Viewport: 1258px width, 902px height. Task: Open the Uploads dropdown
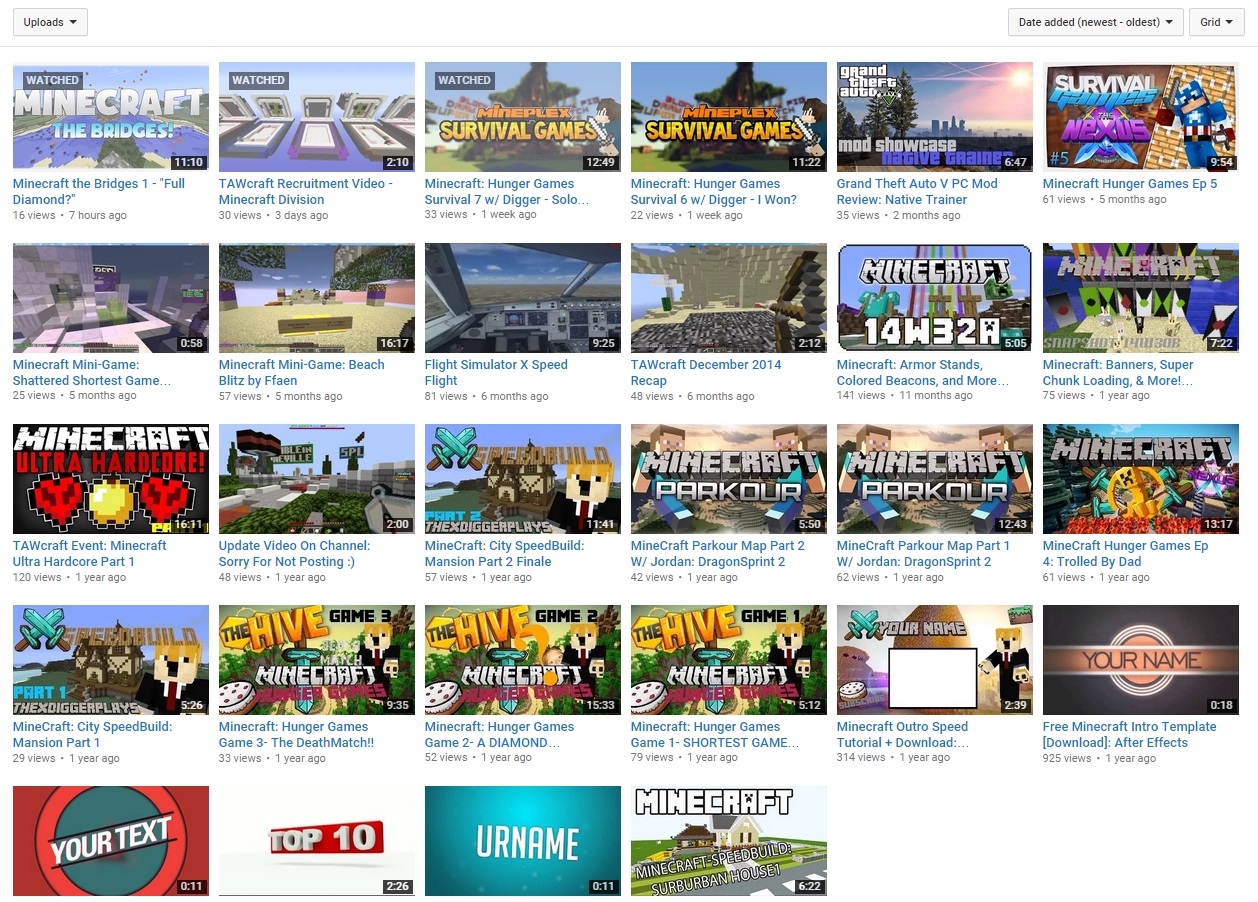tap(49, 21)
